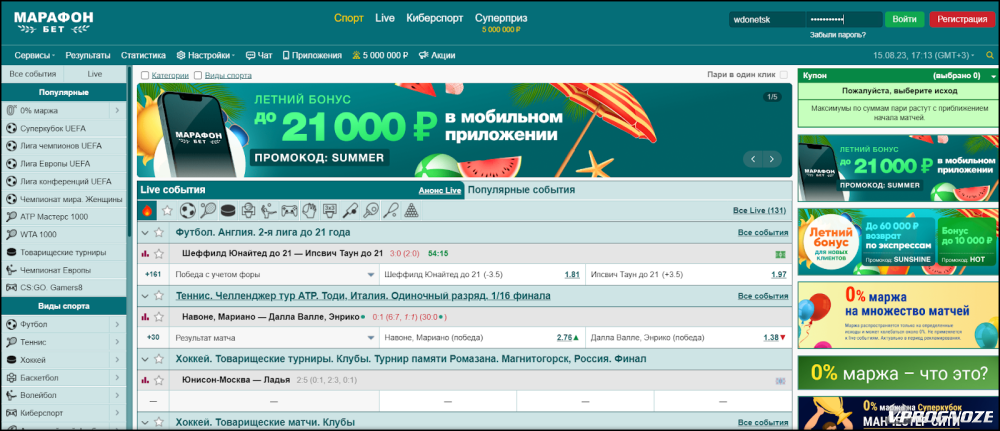The width and height of the screenshot is (1000, 431).
Task: Toggle the Виды спорта checkbox
Action: tap(198, 75)
